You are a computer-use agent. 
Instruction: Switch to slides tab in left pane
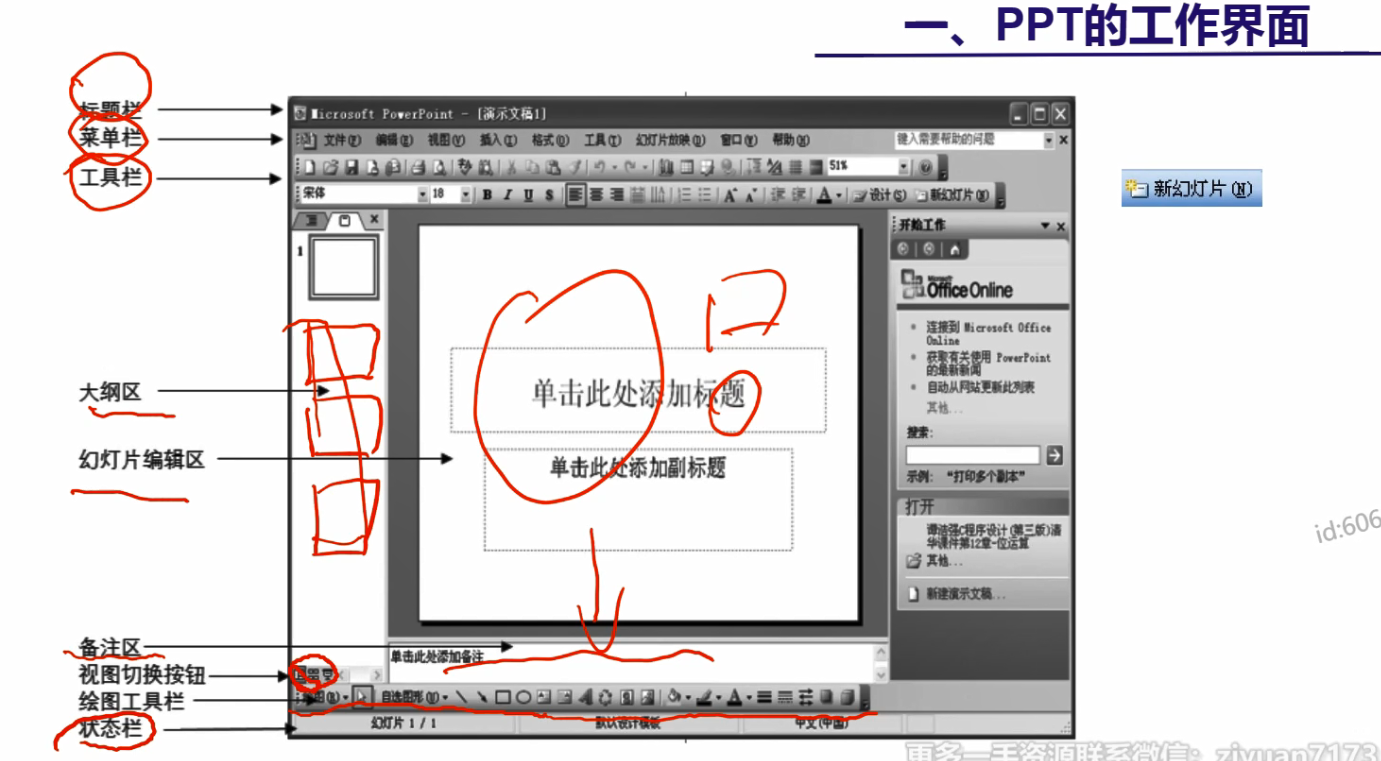pyautogui.click(x=345, y=219)
